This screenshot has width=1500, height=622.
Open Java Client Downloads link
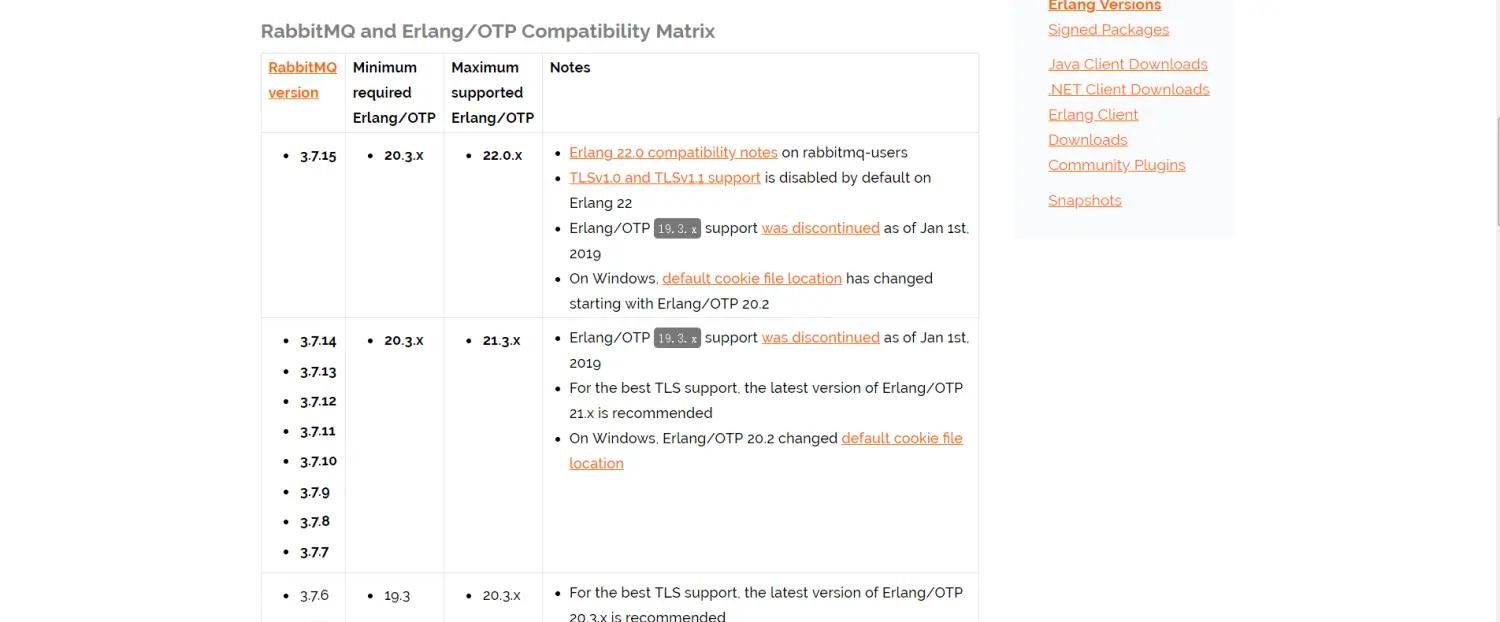pyautogui.click(x=1127, y=64)
